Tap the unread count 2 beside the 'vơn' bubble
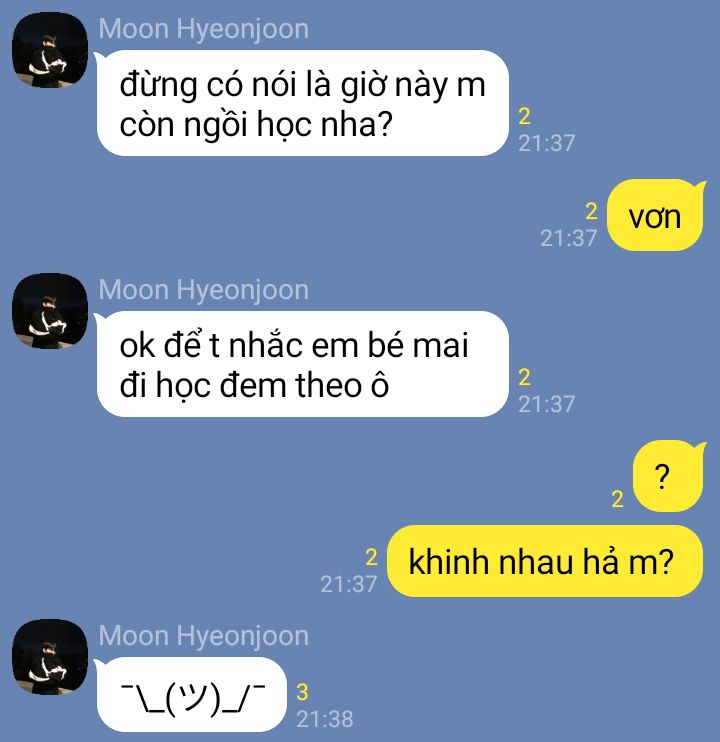Viewport: 720px width, 742px height. 591,211
